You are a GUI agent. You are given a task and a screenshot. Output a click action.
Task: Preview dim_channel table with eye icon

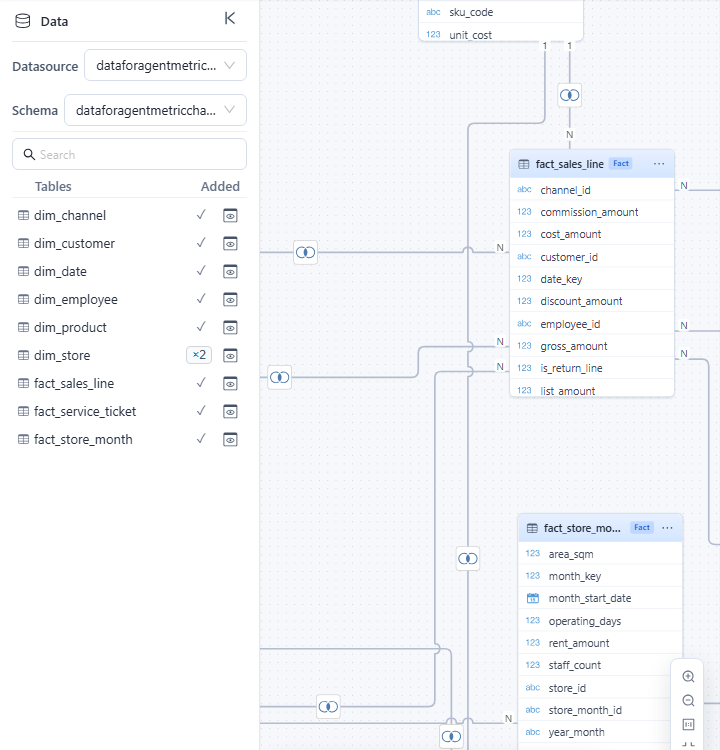pos(230,215)
